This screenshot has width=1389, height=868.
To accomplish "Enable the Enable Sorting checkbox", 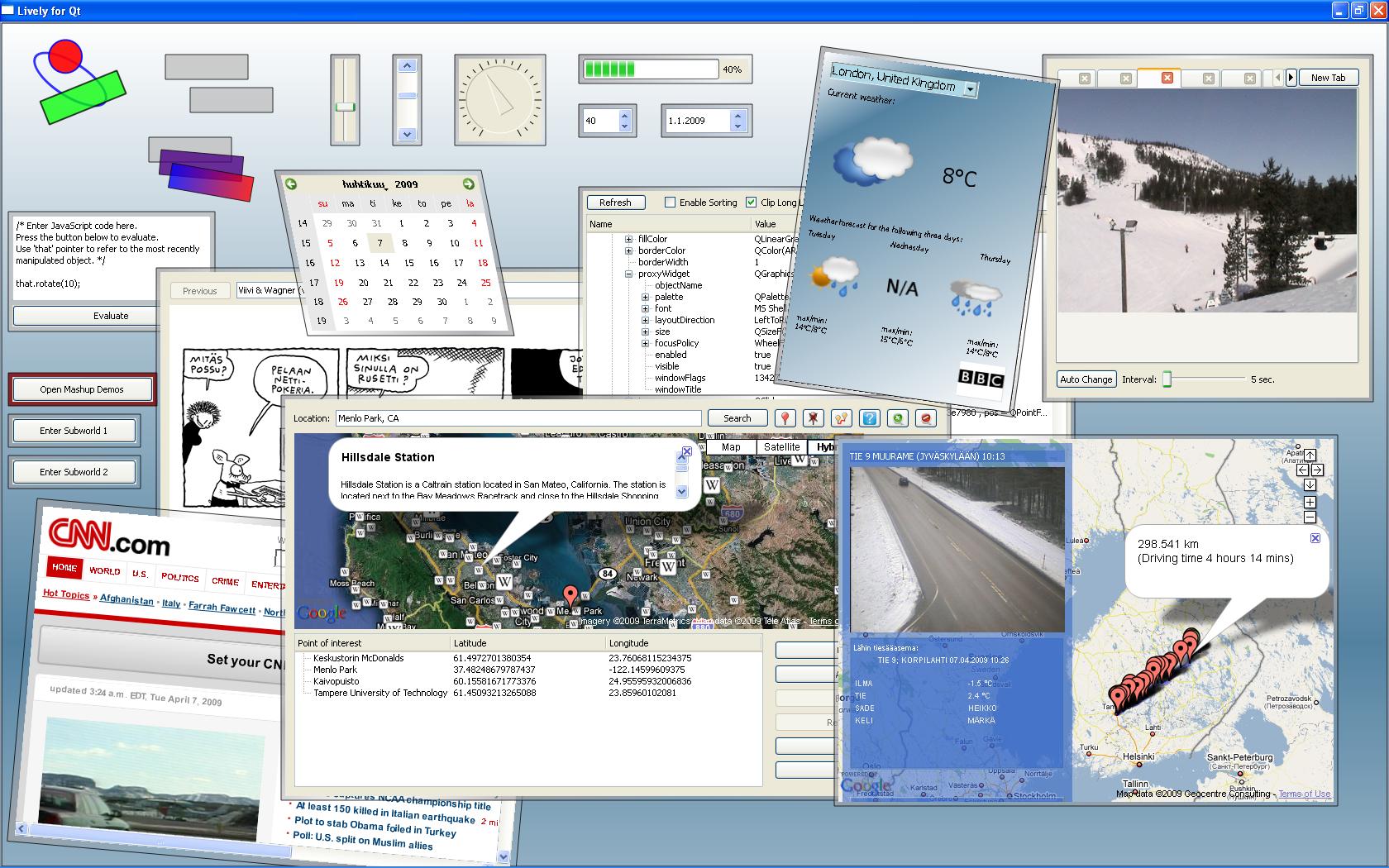I will 671,202.
